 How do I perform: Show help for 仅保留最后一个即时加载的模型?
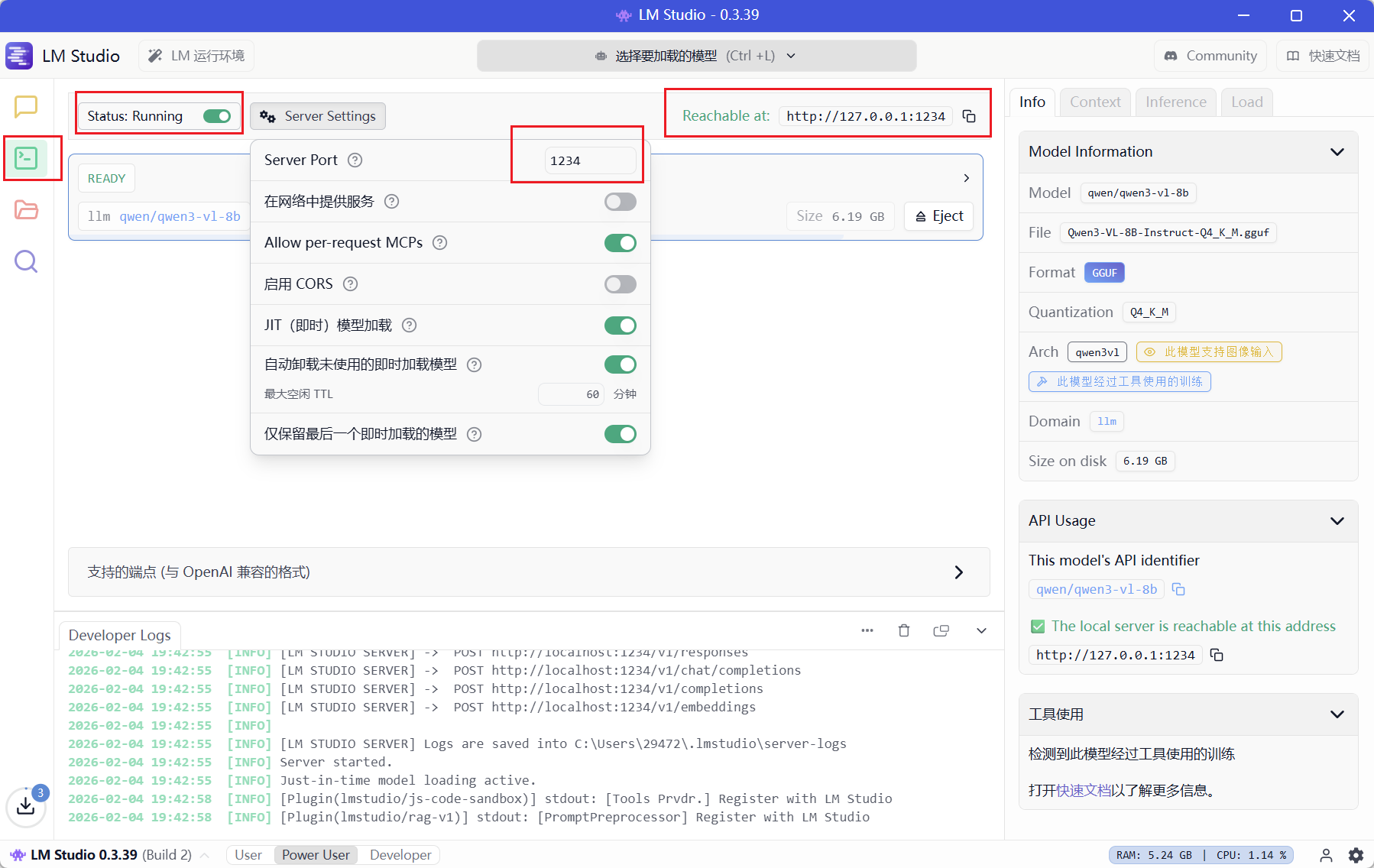pos(474,435)
